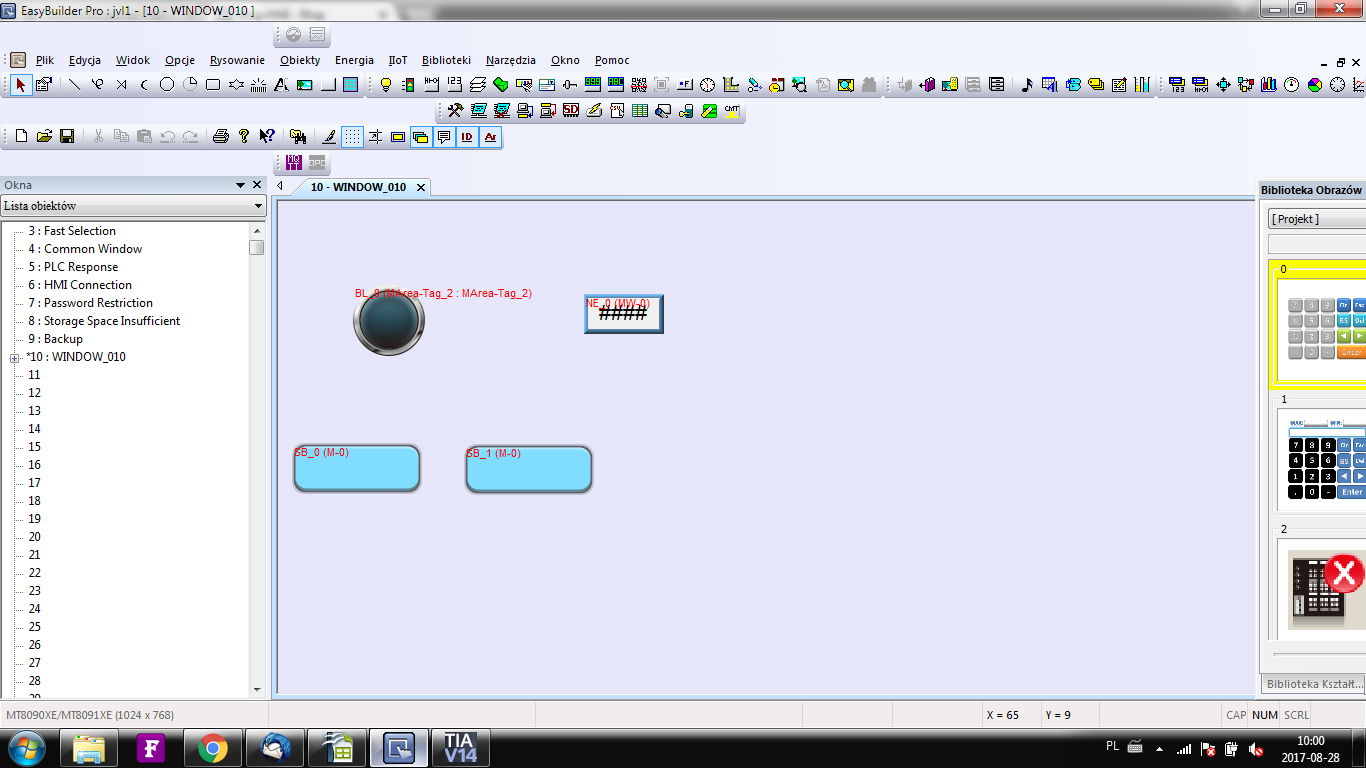Open Chrome from the taskbar

tap(212, 747)
